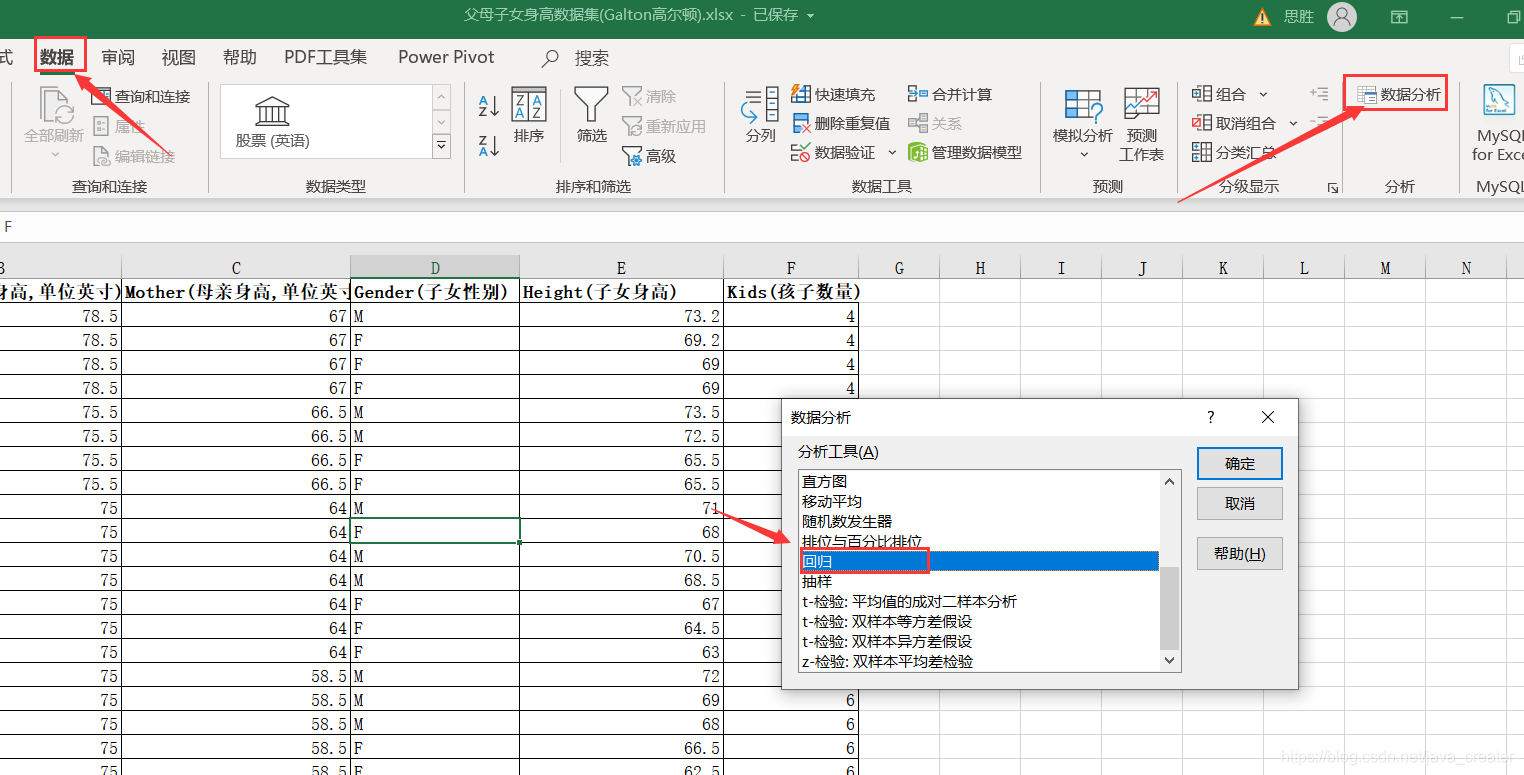Switch to the View (视图) tab
Viewport: 1524px width, 775px height.
179,57
